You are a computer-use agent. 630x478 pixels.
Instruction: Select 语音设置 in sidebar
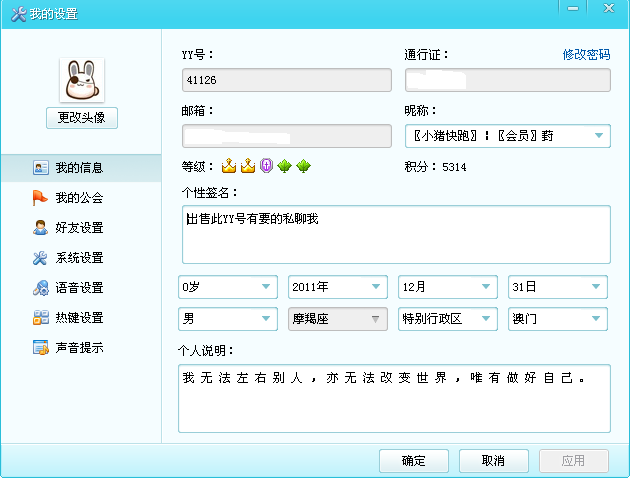click(81, 288)
